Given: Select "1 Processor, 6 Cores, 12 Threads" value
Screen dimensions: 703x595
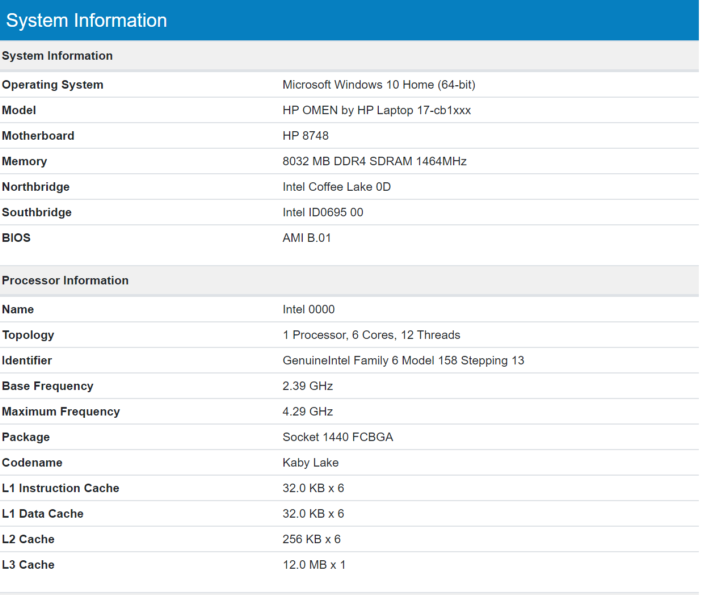Looking at the screenshot, I should pos(371,335).
